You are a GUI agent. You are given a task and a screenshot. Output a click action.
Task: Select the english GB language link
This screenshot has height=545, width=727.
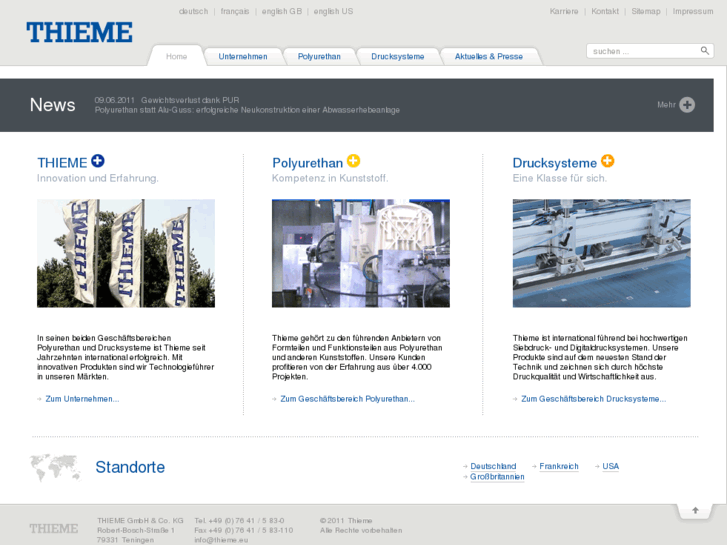coord(281,11)
